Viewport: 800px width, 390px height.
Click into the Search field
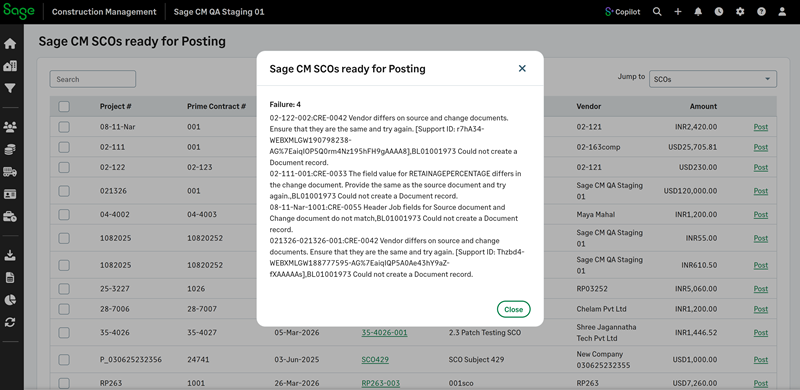point(93,79)
